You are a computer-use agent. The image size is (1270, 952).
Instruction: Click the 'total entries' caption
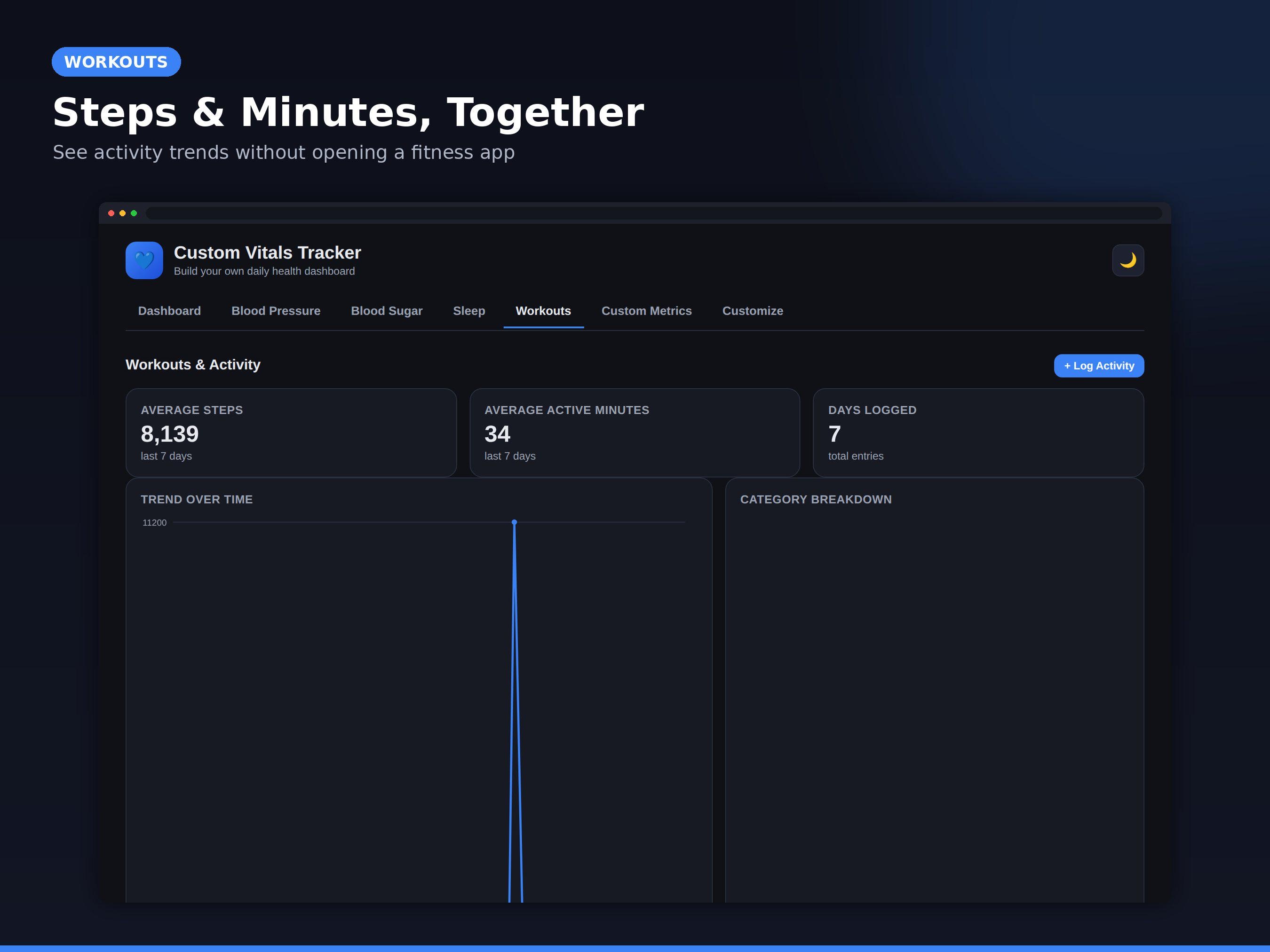pyautogui.click(x=856, y=456)
